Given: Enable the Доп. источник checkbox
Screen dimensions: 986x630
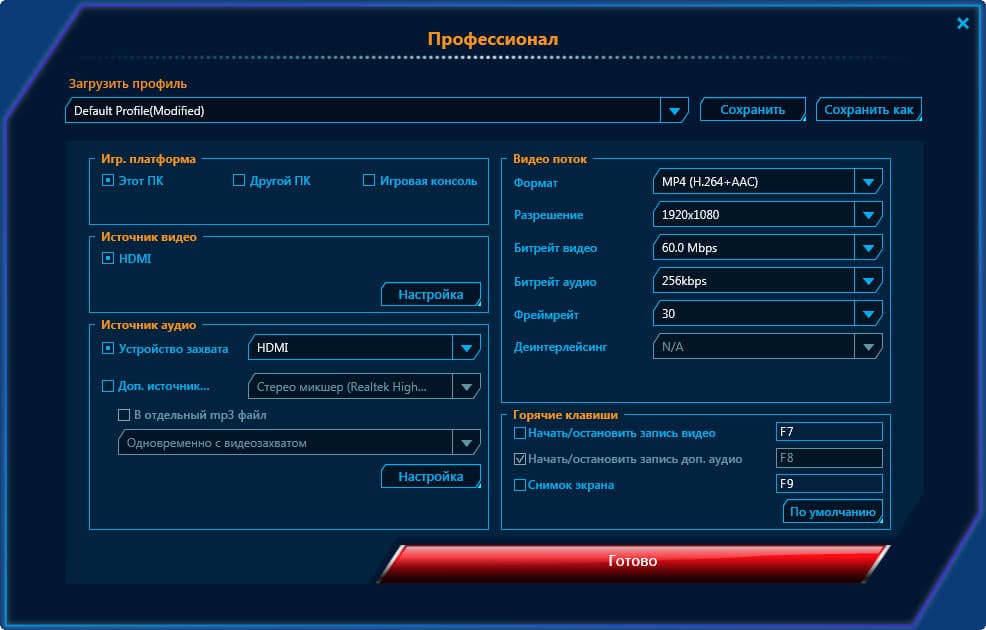Looking at the screenshot, I should coord(108,386).
